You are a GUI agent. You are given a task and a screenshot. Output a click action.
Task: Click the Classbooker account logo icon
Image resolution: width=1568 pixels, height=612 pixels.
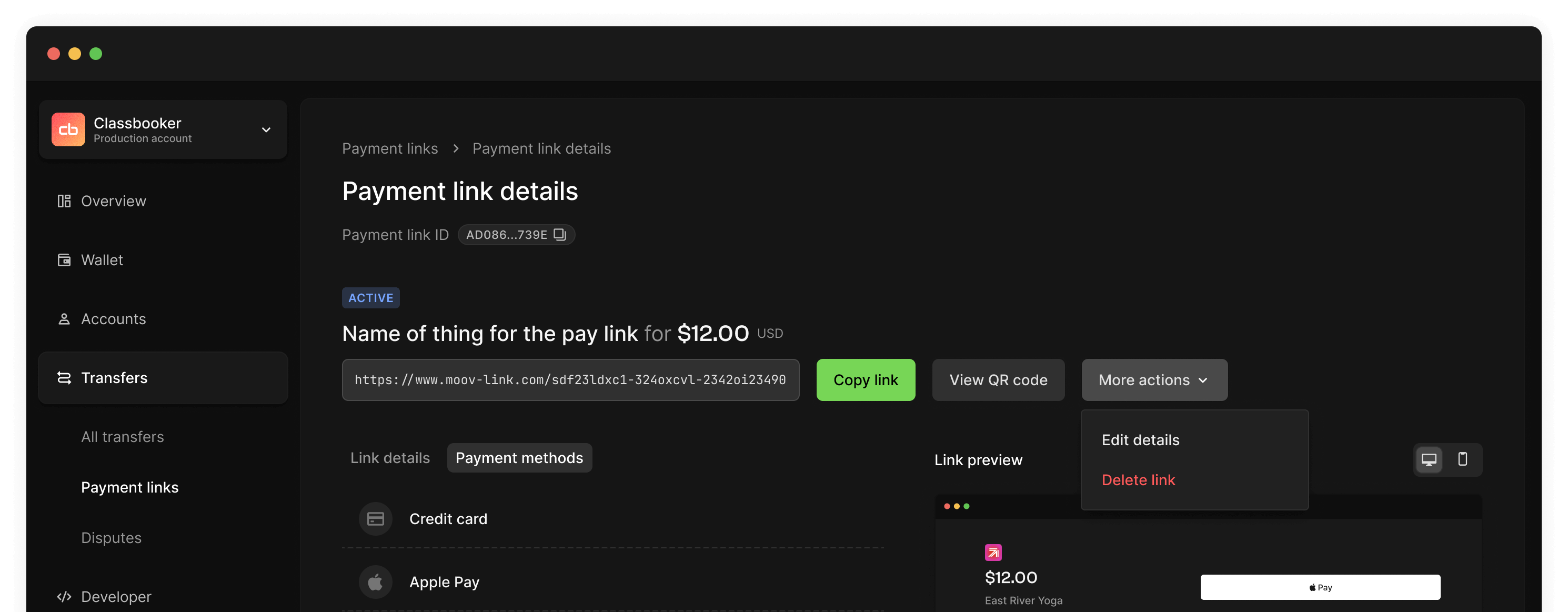[68, 129]
